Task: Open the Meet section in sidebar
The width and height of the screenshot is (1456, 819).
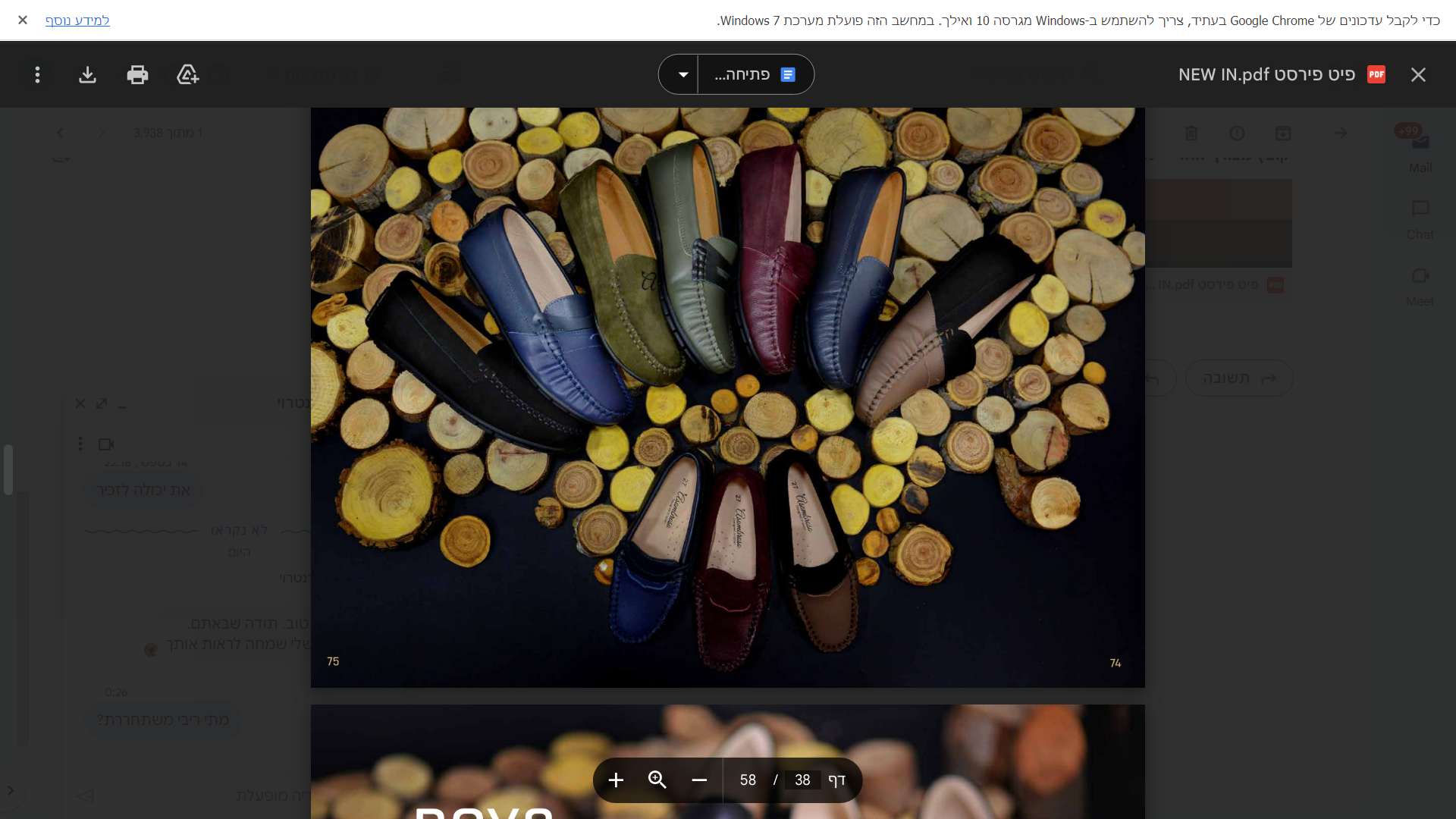Action: click(x=1420, y=286)
